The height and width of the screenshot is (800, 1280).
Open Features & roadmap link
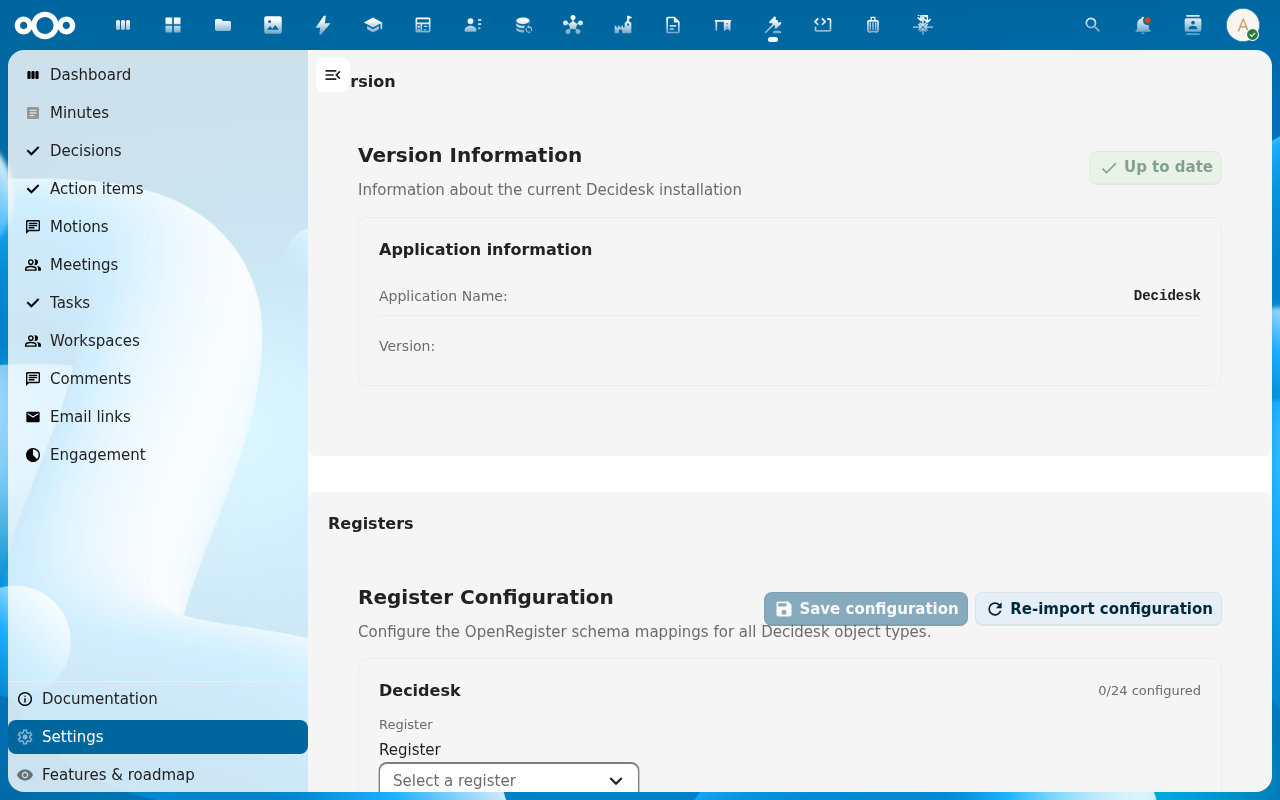(158, 775)
